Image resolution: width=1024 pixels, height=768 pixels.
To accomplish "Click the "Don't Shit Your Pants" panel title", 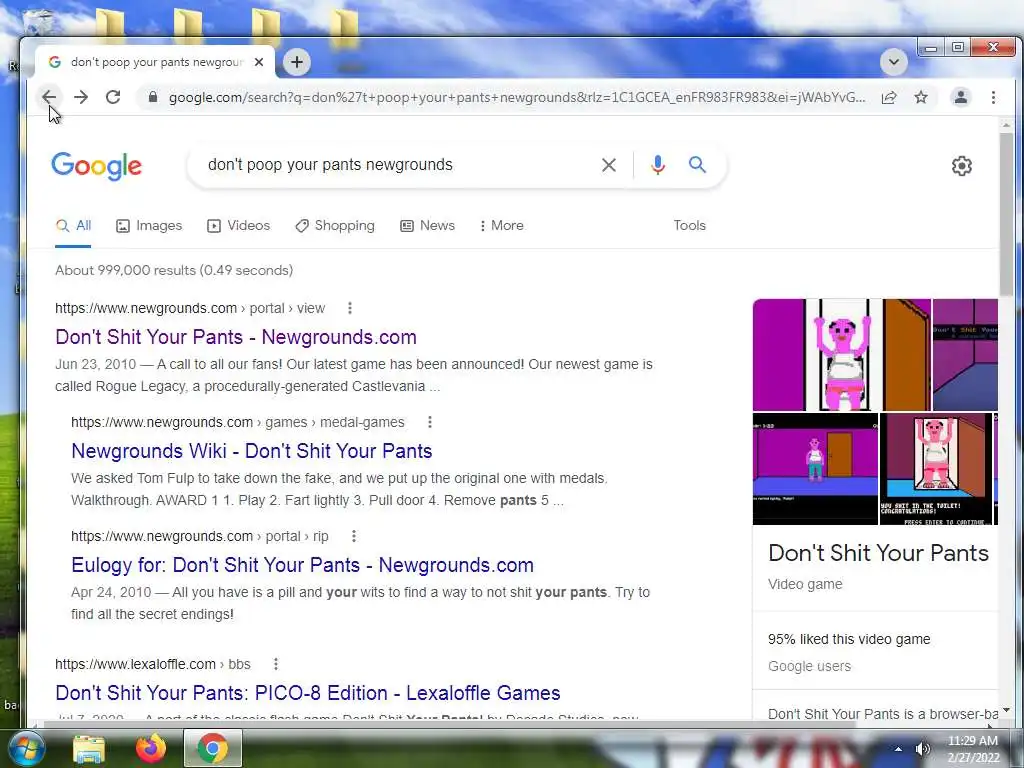I will [878, 553].
